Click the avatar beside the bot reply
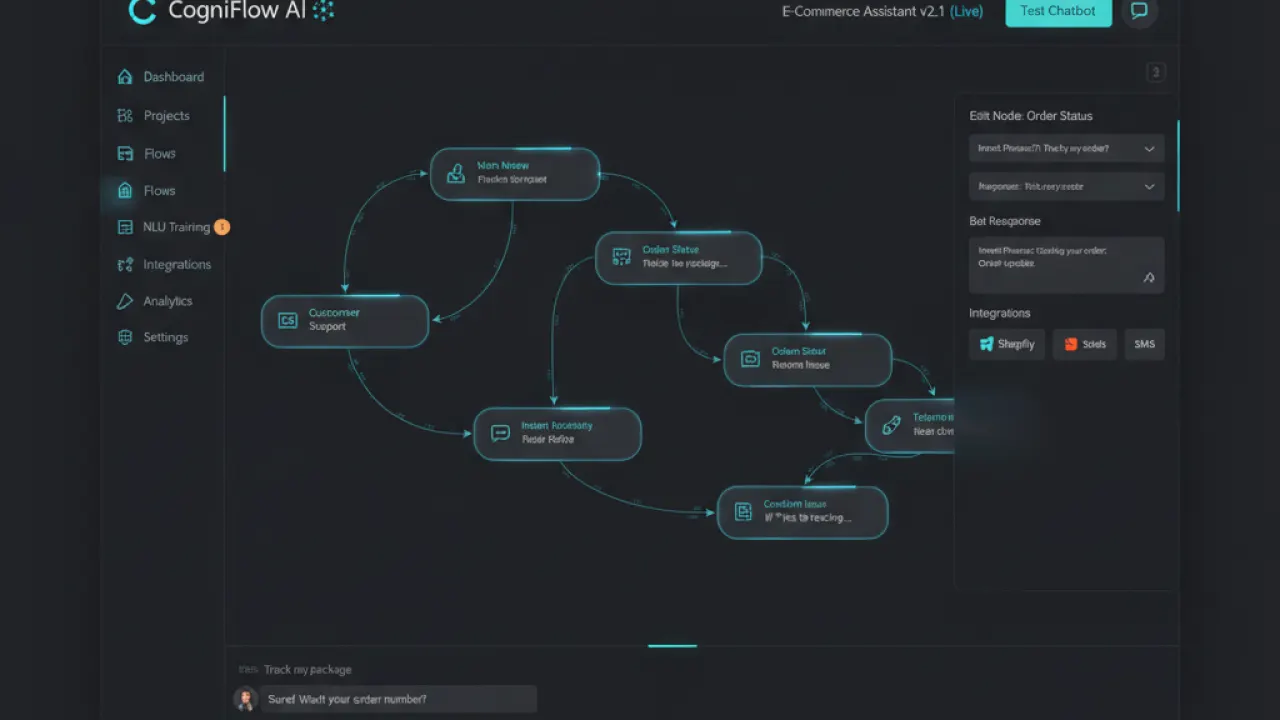This screenshot has height=720, width=1280. (x=245, y=699)
